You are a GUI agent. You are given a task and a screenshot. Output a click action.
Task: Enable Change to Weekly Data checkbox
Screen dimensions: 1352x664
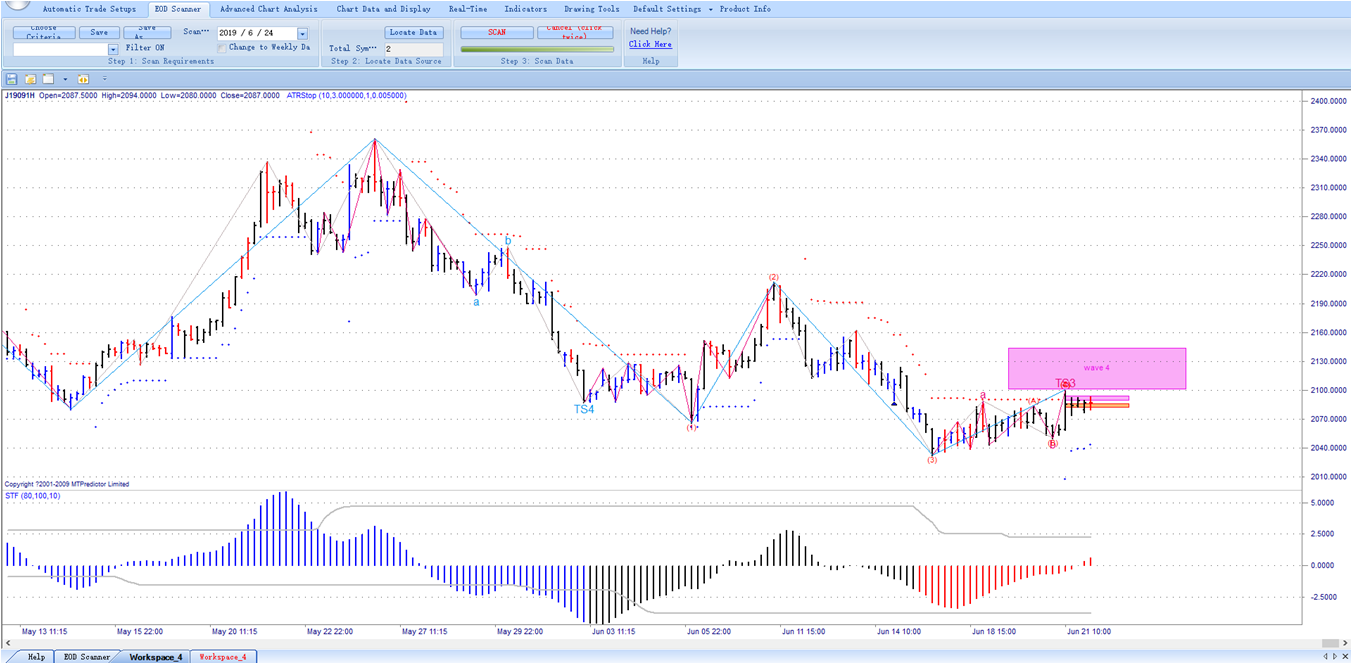[x=222, y=47]
